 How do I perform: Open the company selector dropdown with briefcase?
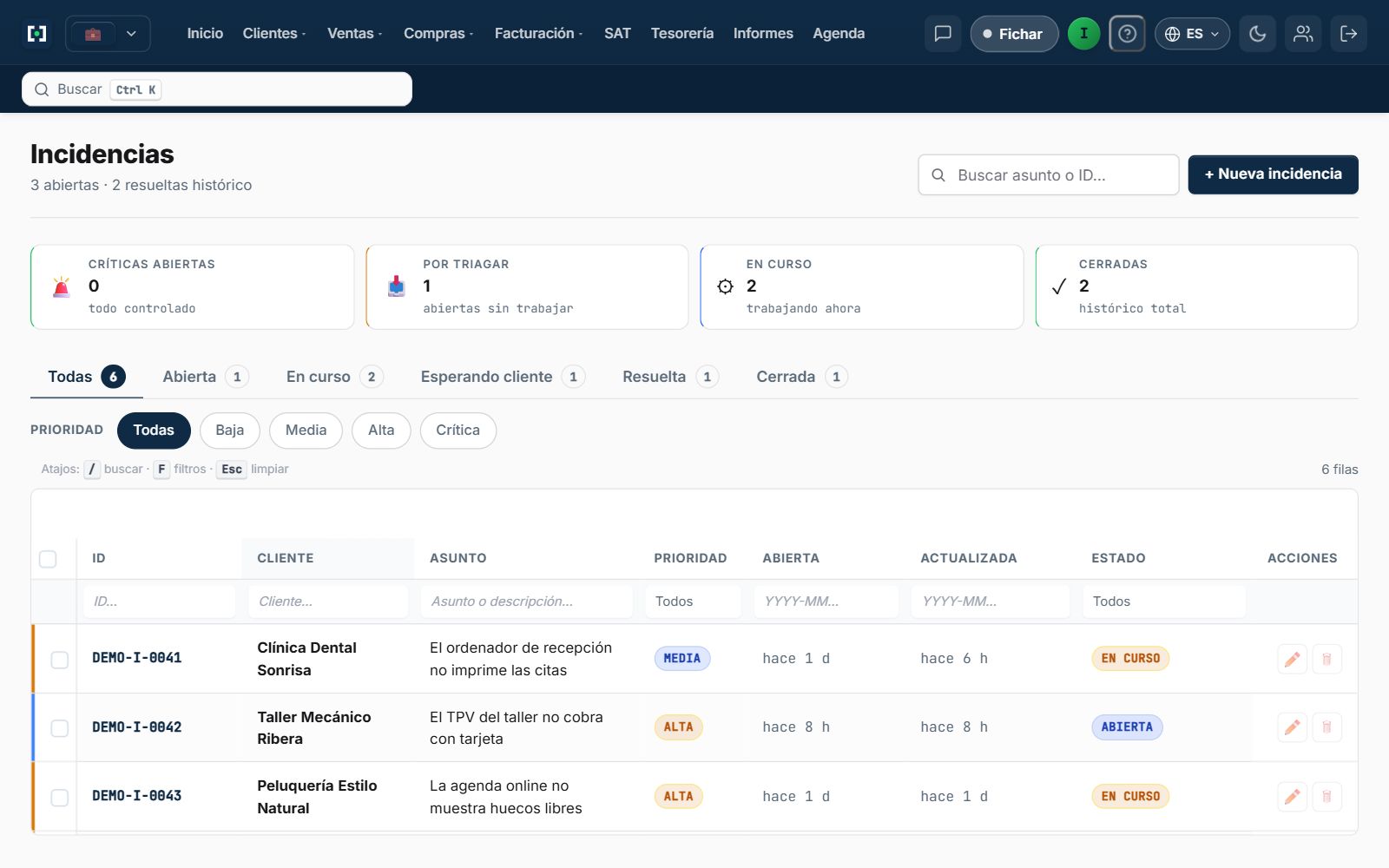[x=109, y=34]
